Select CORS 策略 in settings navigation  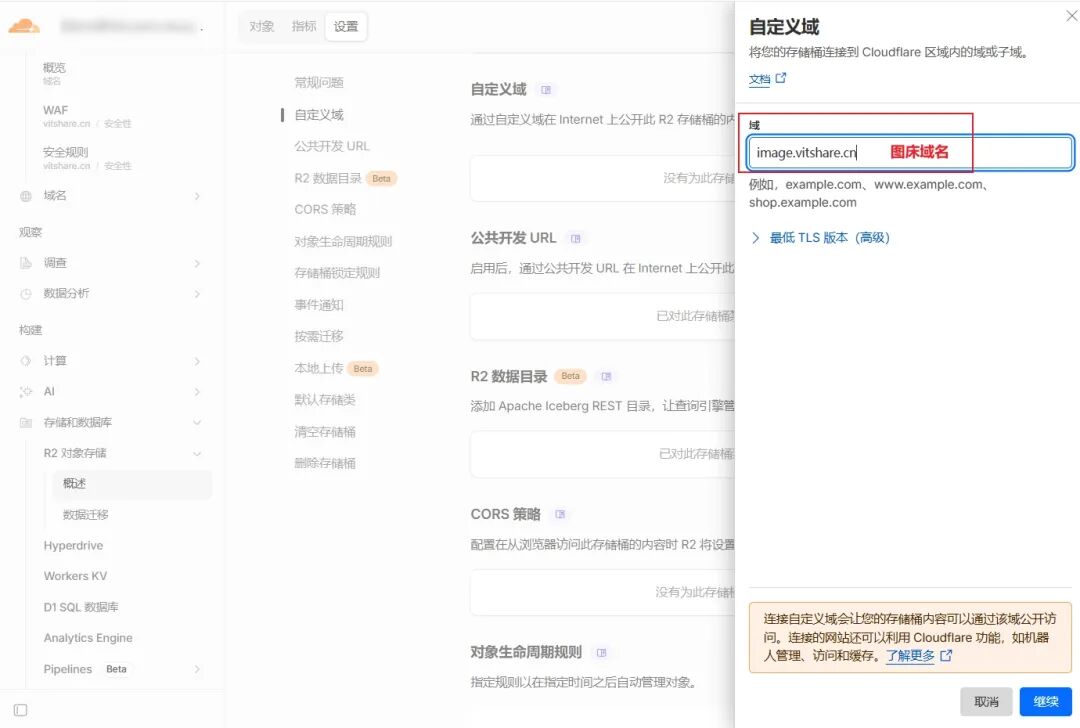point(325,209)
